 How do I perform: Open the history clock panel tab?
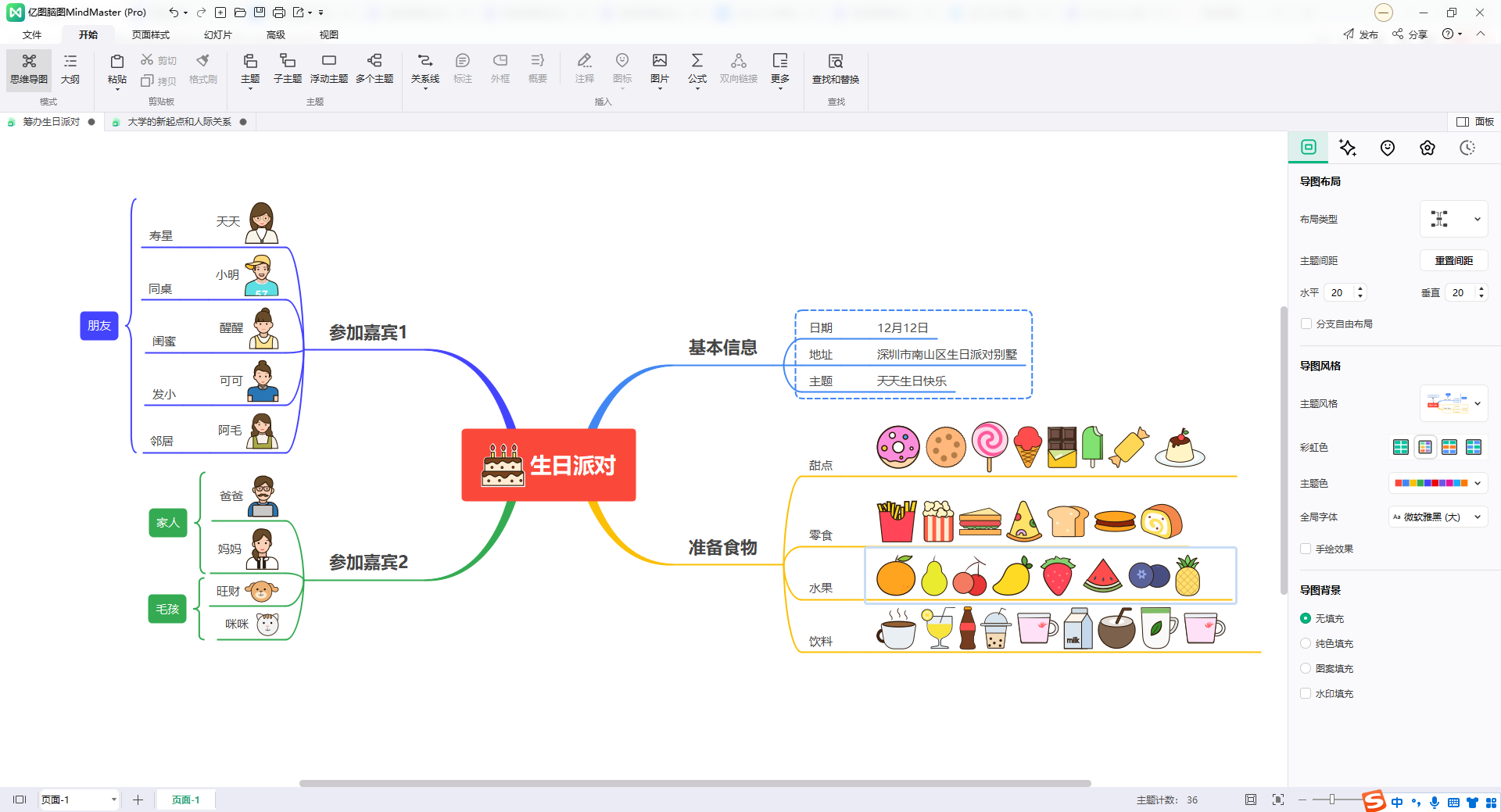[x=1467, y=148]
